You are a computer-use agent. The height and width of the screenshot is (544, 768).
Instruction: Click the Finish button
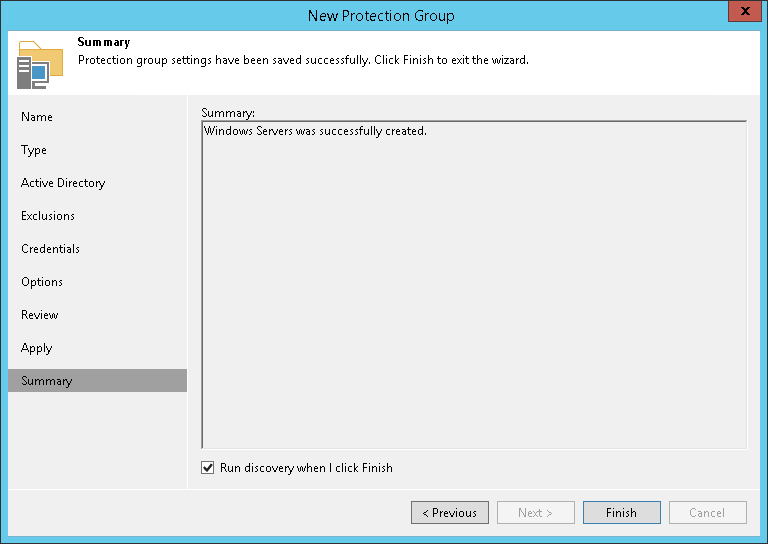621,513
